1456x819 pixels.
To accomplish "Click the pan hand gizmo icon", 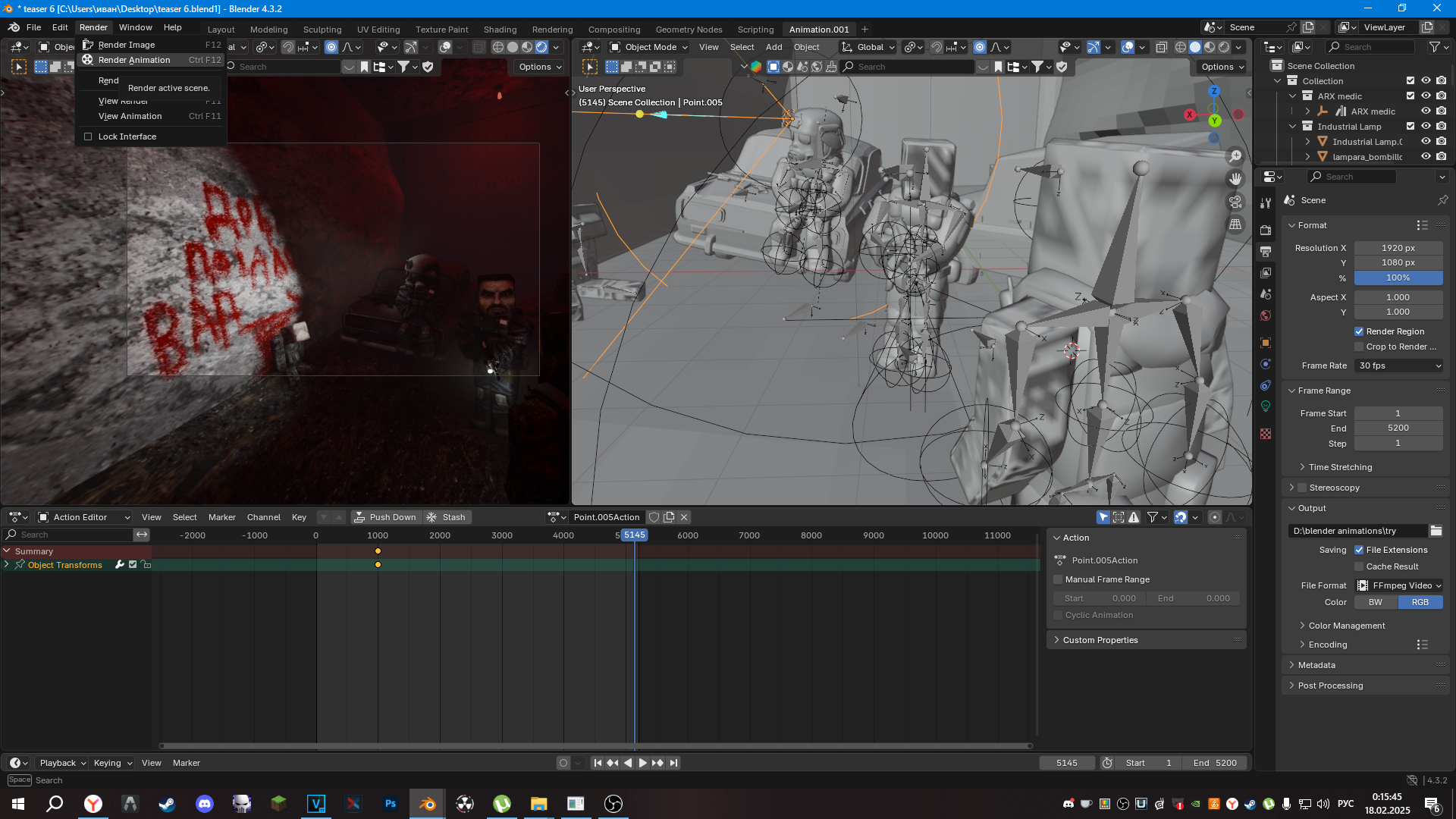I will coord(1235,179).
